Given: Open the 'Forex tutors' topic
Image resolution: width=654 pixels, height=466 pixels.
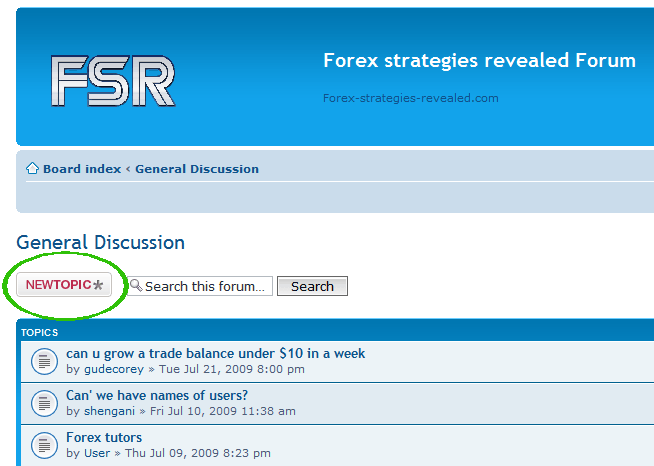Looking at the screenshot, I should pos(104,437).
